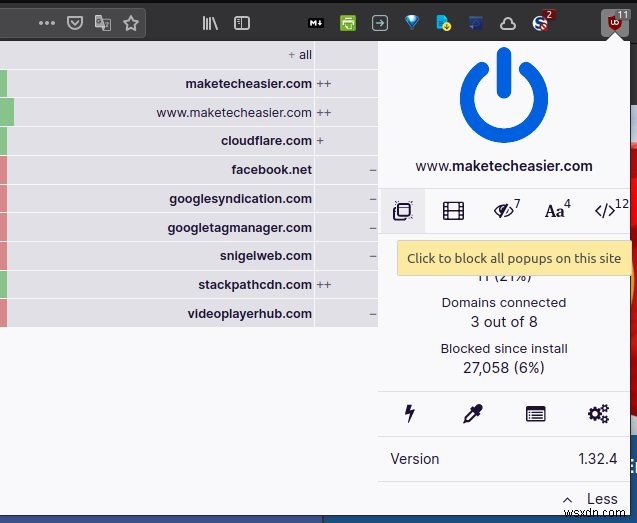Viewport: 637px width, 523px height.
Task: Click the arrow-in-box extension icon
Action: click(379, 23)
